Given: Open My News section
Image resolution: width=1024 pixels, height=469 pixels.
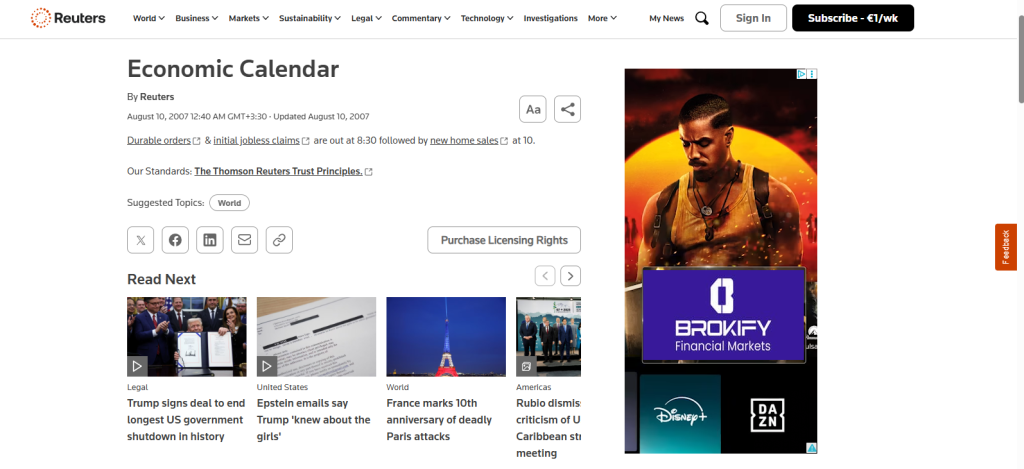Looking at the screenshot, I should point(665,18).
